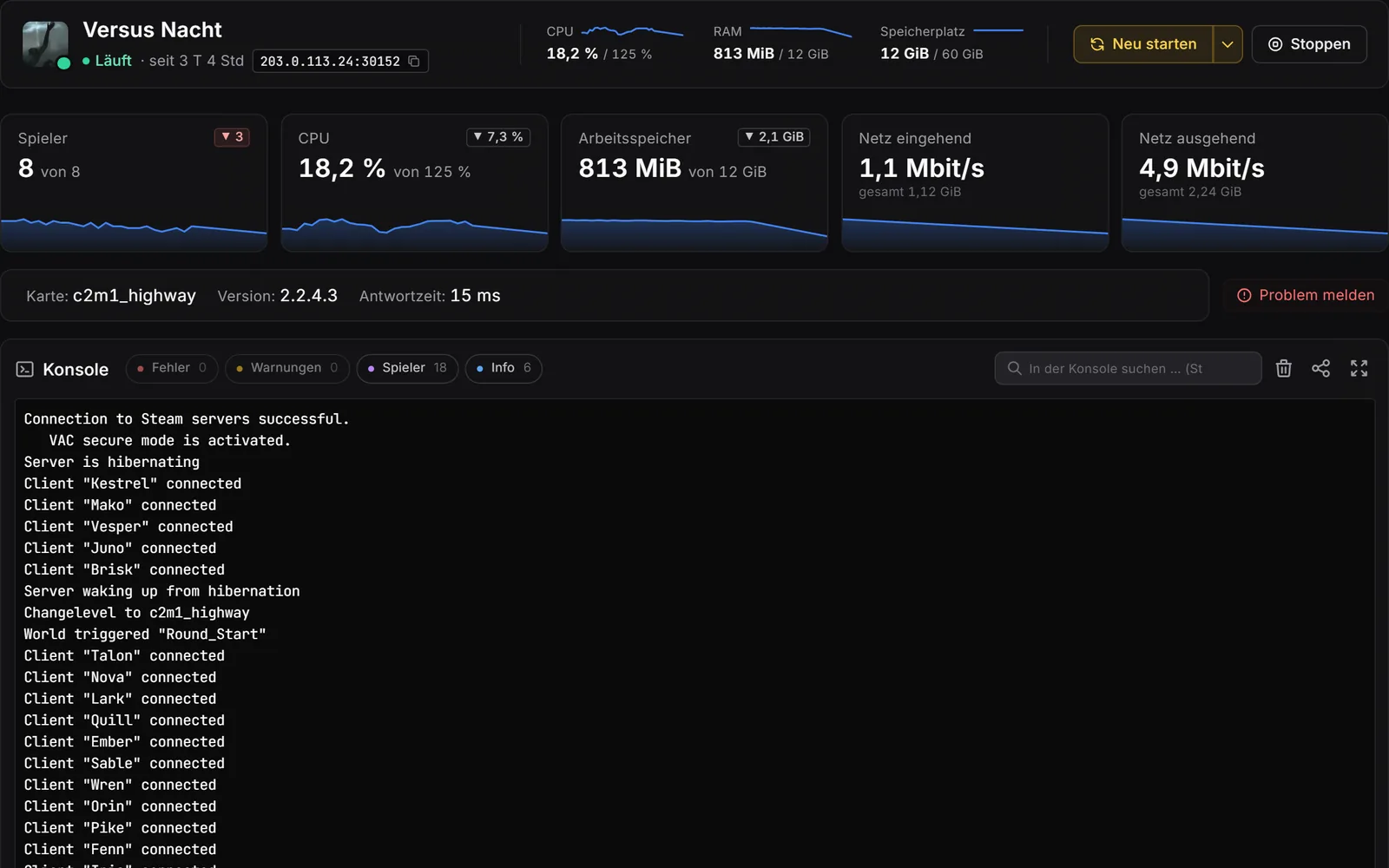1389x868 pixels.
Task: Stop the server with Stoppen
Action: tap(1309, 44)
